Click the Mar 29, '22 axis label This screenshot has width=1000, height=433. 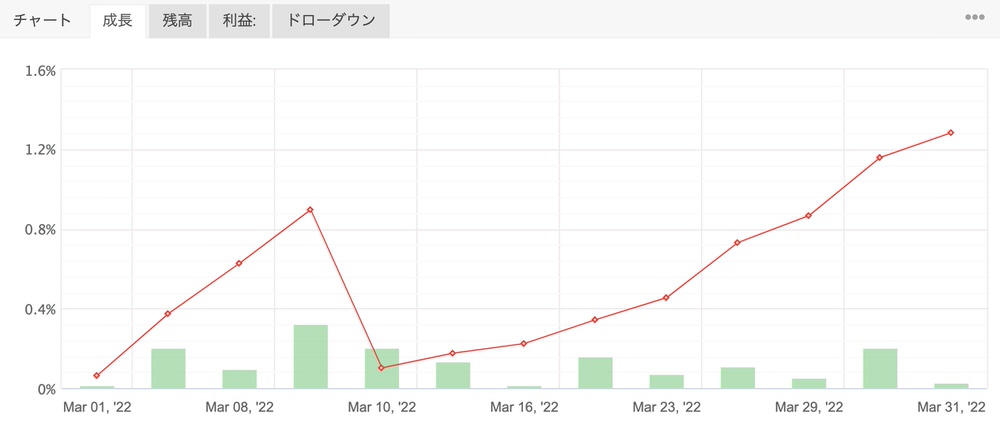click(809, 407)
